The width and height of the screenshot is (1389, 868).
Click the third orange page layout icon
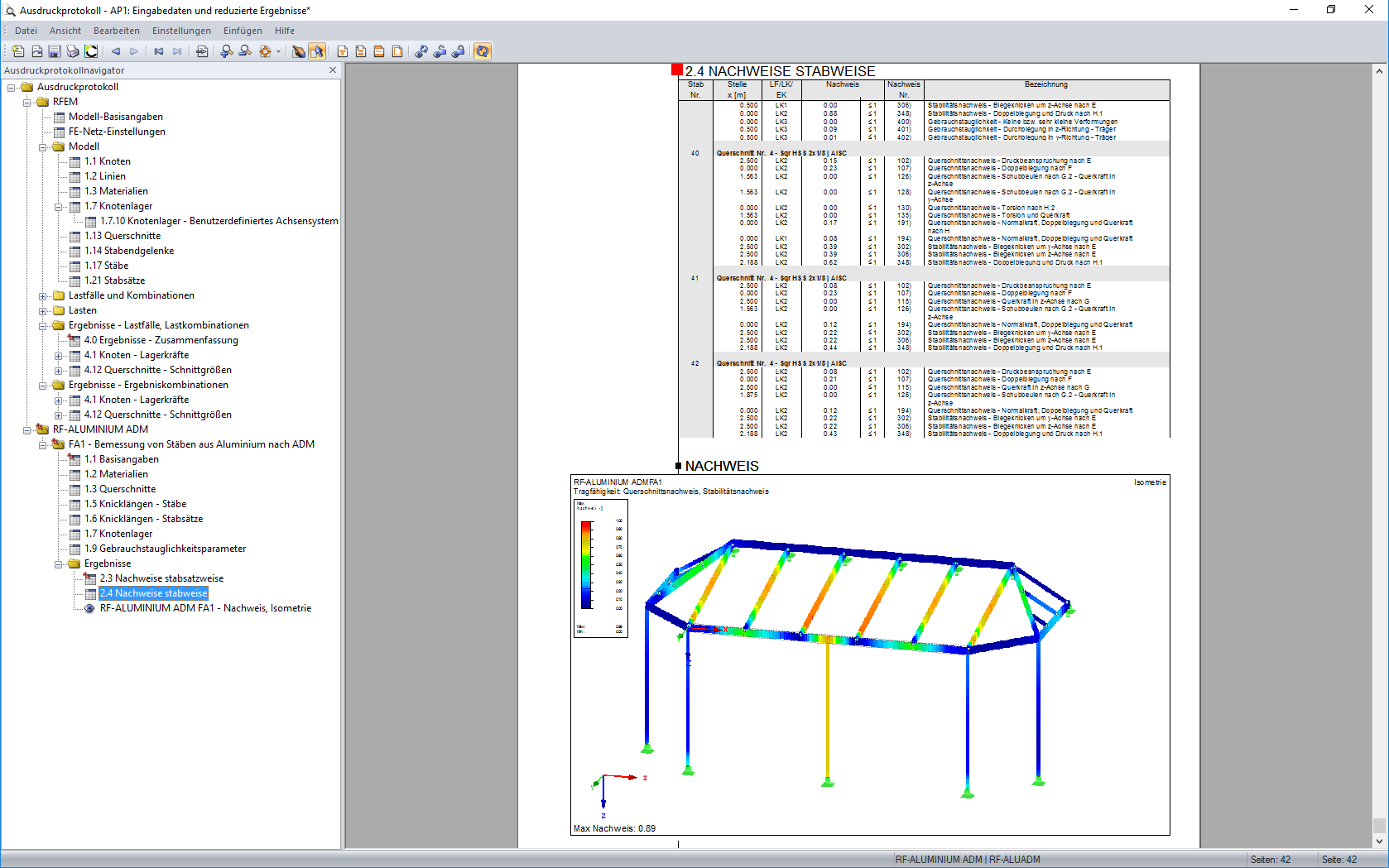(379, 51)
